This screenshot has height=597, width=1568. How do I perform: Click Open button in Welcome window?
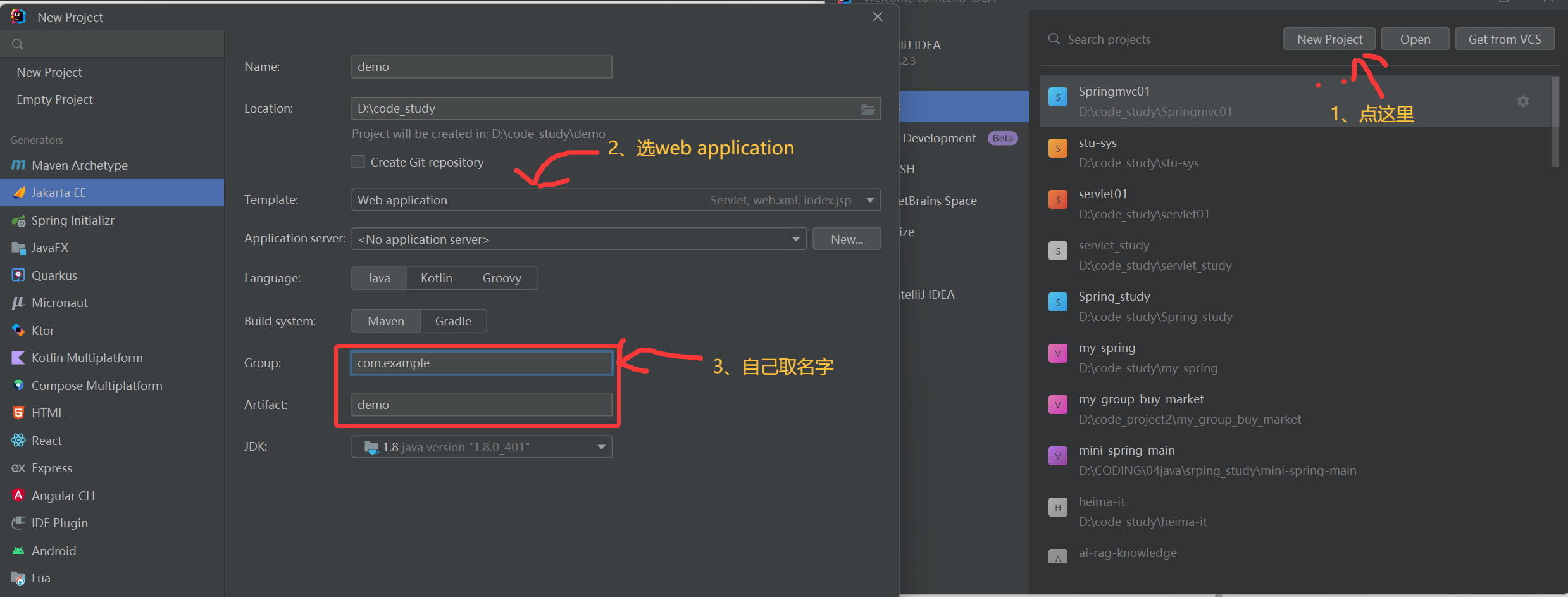coord(1415,39)
